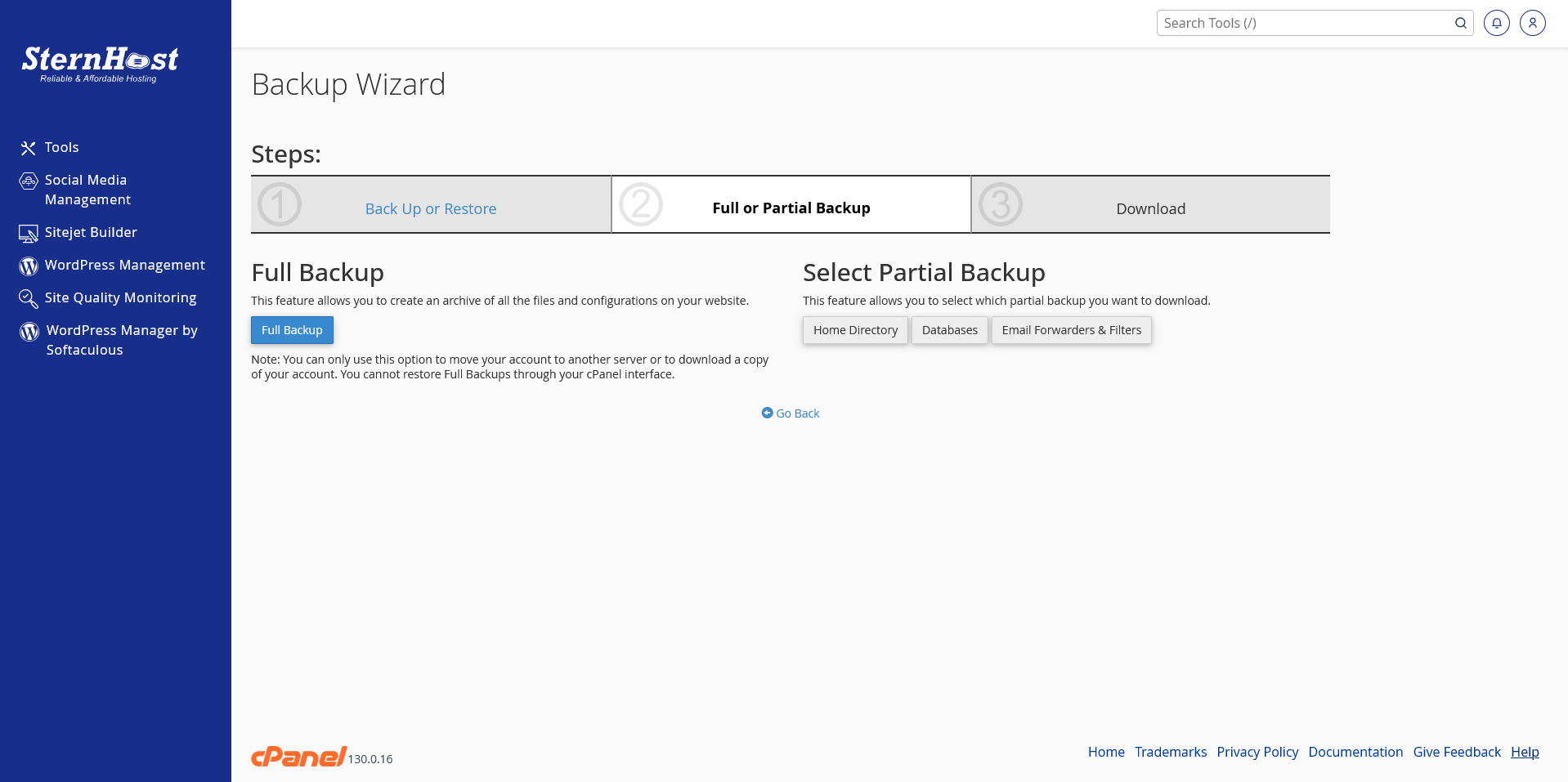Choose Databases partial backup

(949, 330)
